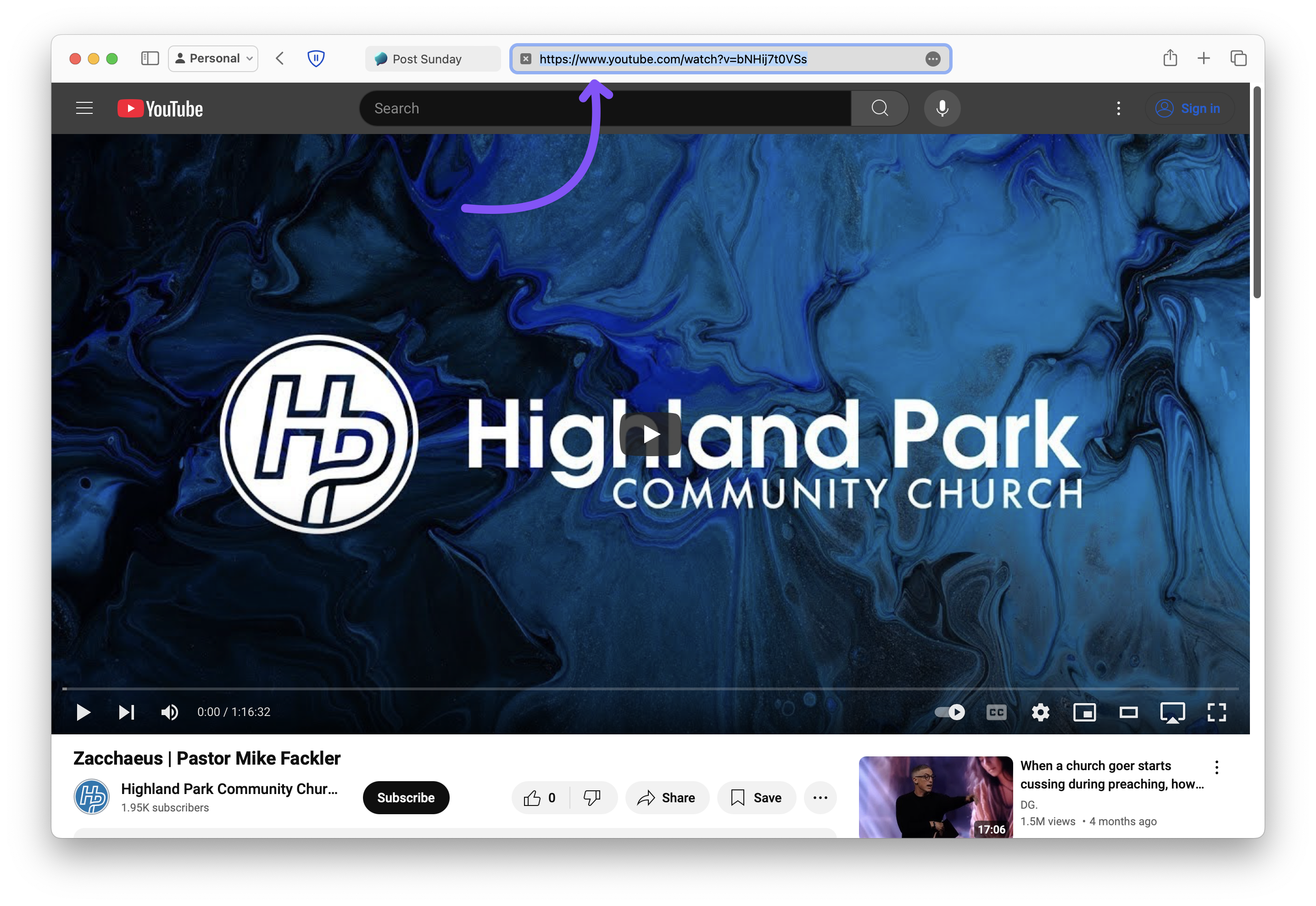Click the large center play button
Viewport: 1316px width, 906px height.
pyautogui.click(x=650, y=435)
